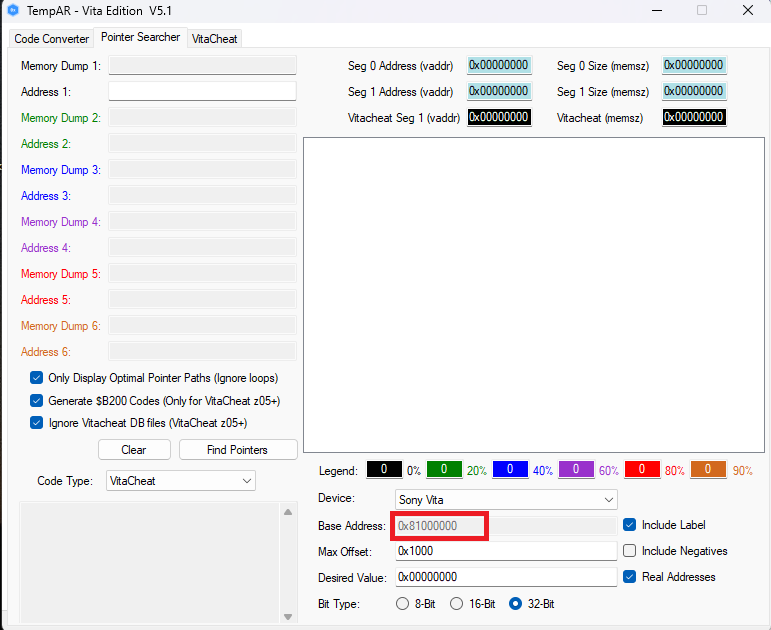Toggle Only Display Optimal Pointer Paths checkbox
771x630 pixels.
(36, 378)
